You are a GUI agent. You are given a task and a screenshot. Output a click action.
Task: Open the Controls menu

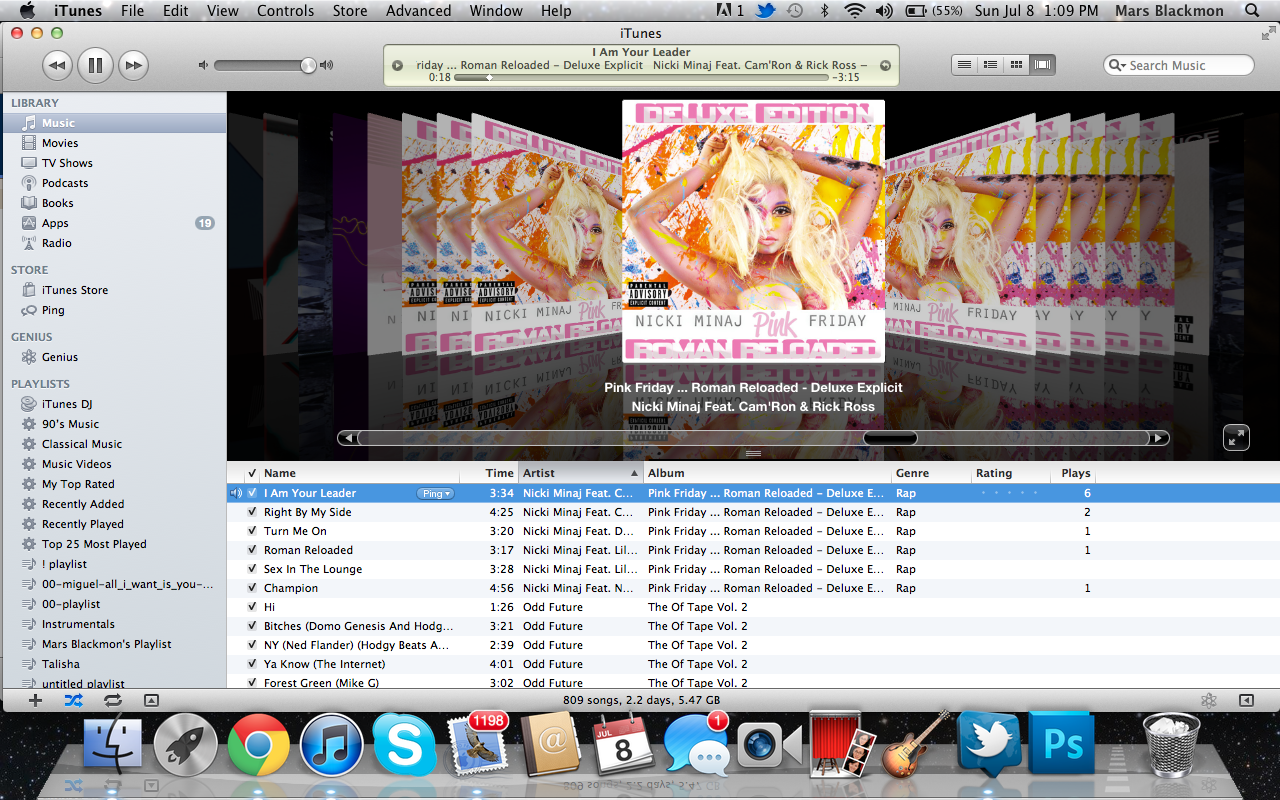(286, 11)
